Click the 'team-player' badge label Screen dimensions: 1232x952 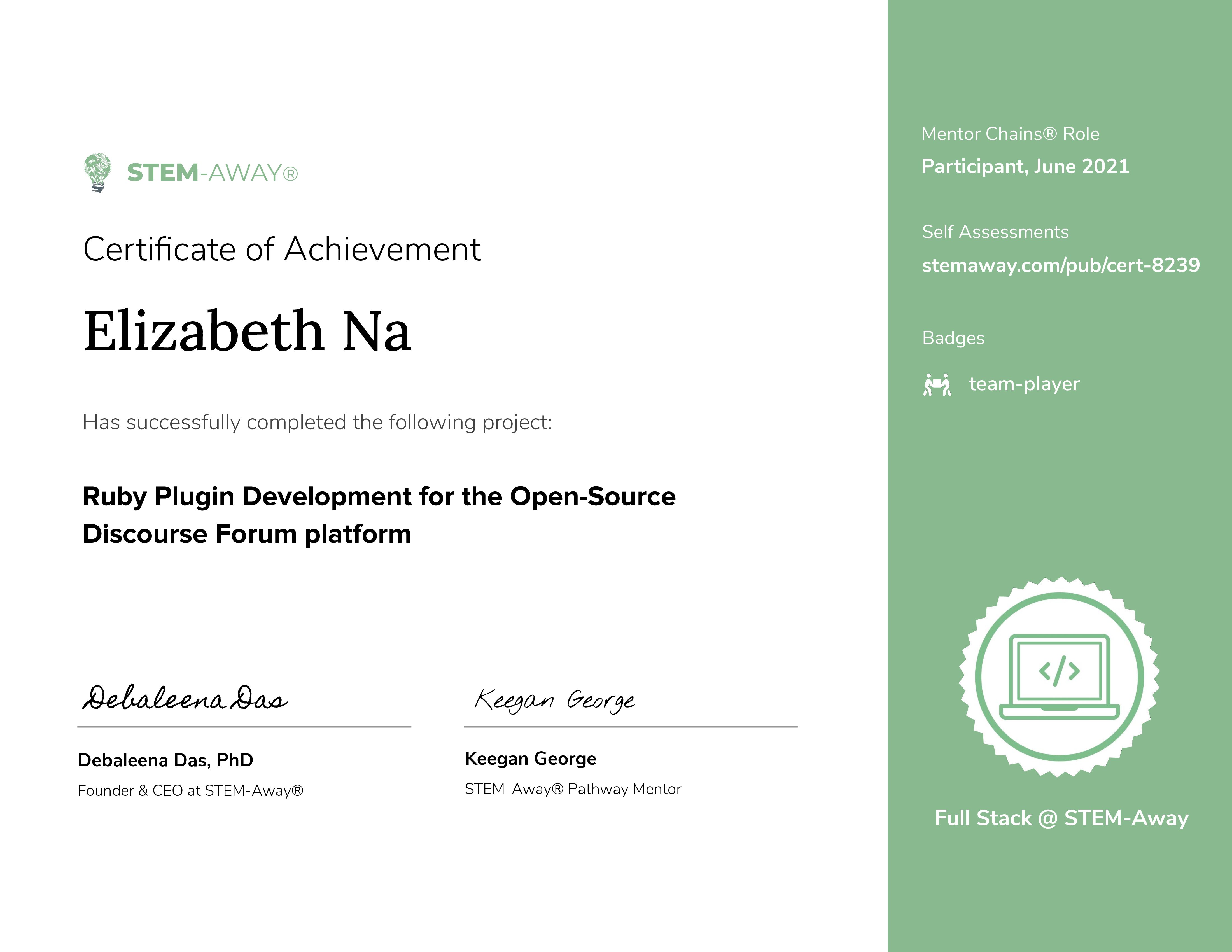tap(1024, 384)
